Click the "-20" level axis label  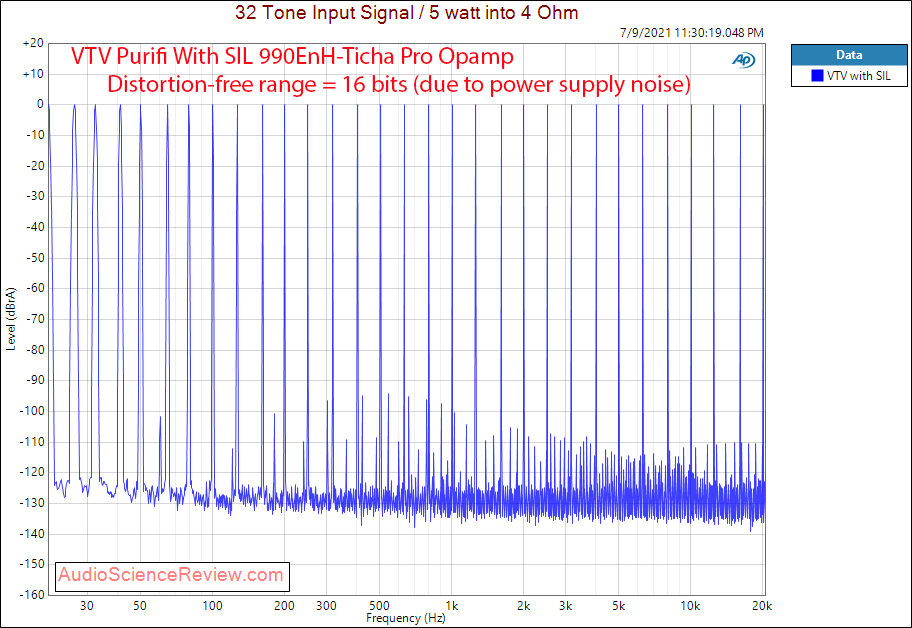click(x=35, y=166)
